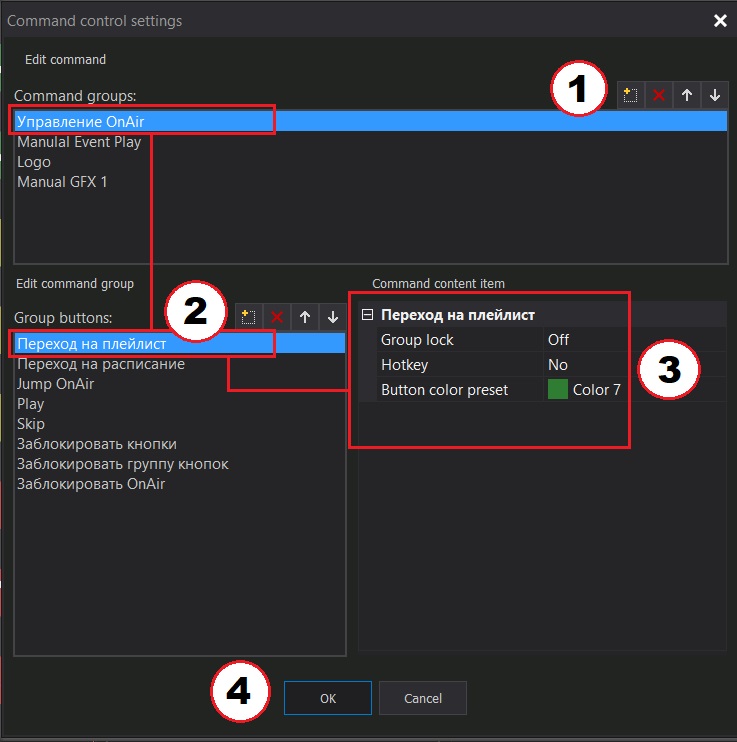This screenshot has height=742, width=737.
Task: Confirm settings with the OK button
Action: [x=328, y=698]
